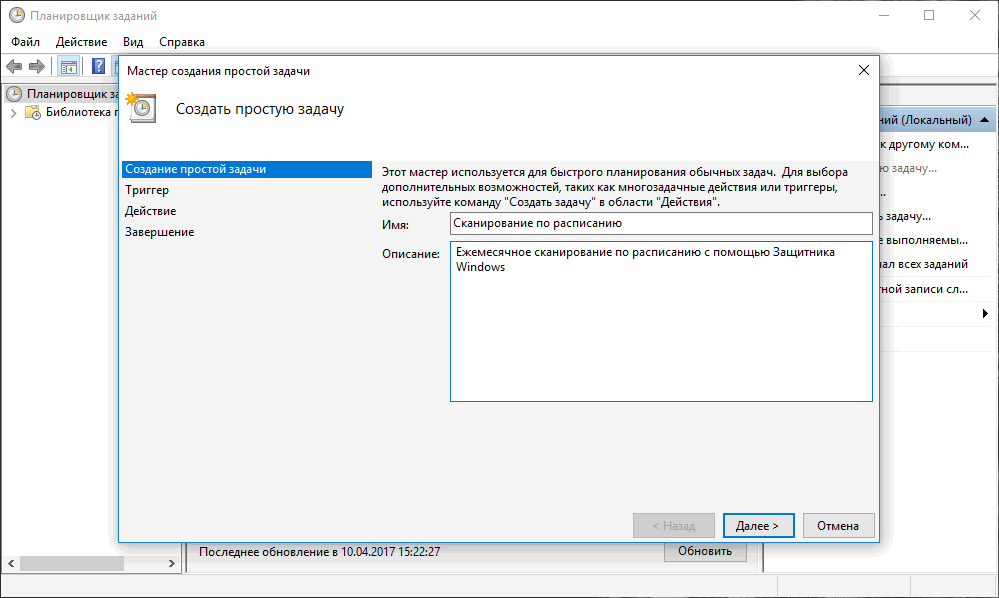Viewport: 999px width, 598px height.
Task: Minimize the Task Scheduler window
Action: coord(884,15)
